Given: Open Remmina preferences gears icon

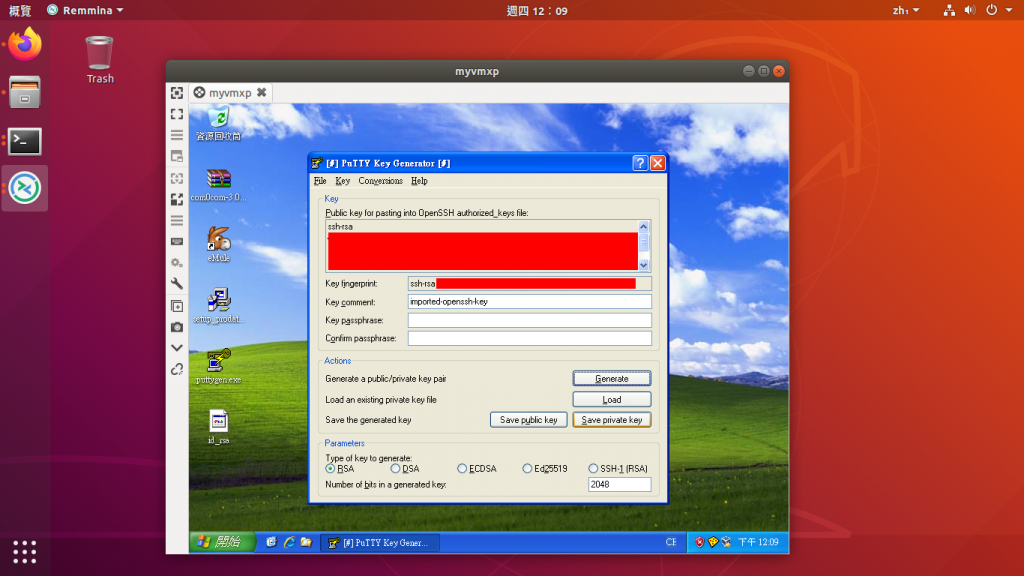Looking at the screenshot, I should [x=177, y=263].
